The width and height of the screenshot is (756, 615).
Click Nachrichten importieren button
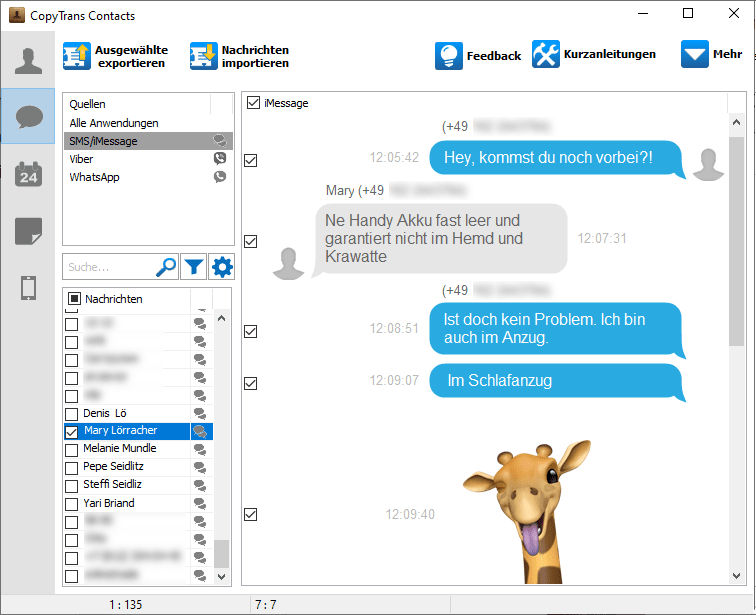point(240,56)
